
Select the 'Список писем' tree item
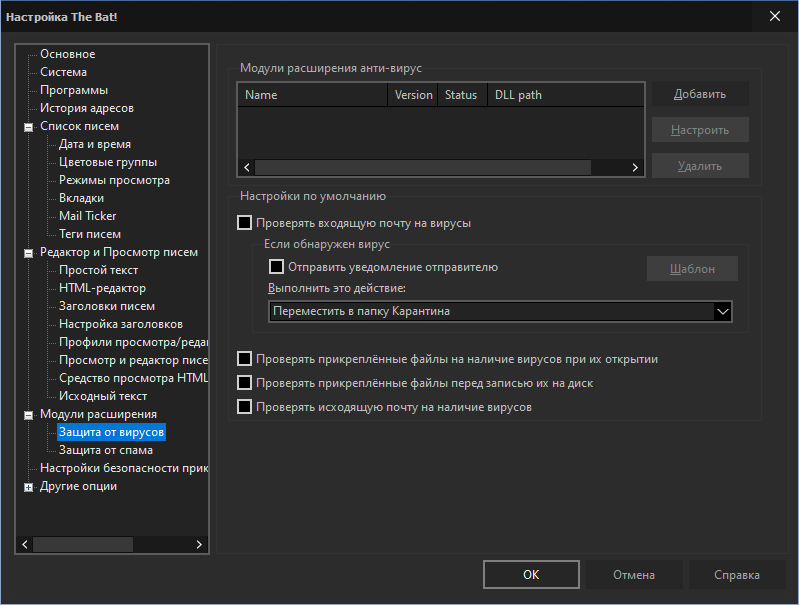click(79, 126)
